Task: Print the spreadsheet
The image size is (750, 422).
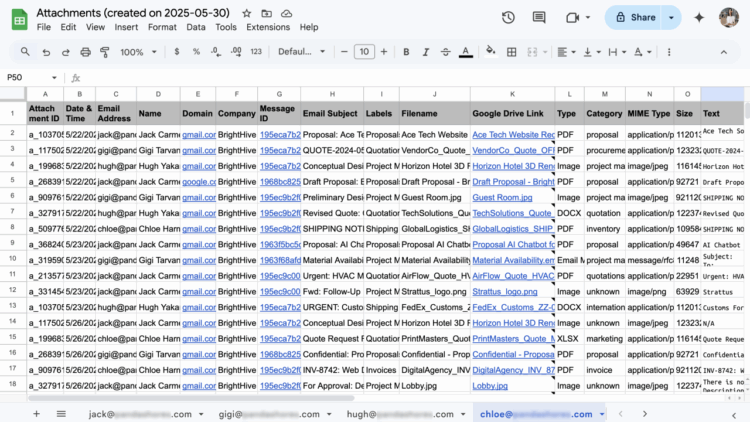Action: coord(85,52)
